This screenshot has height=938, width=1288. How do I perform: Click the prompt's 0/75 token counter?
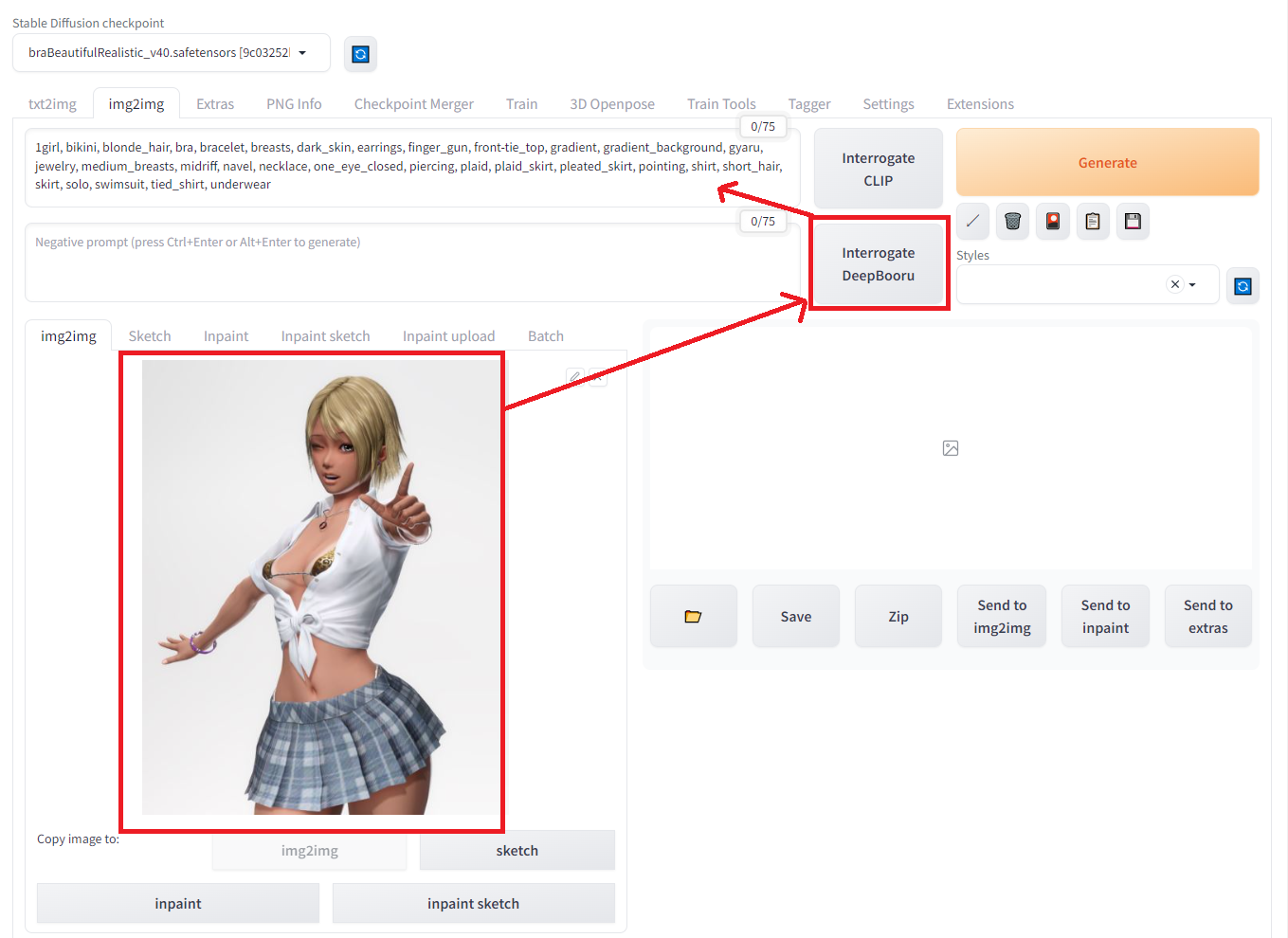point(763,126)
